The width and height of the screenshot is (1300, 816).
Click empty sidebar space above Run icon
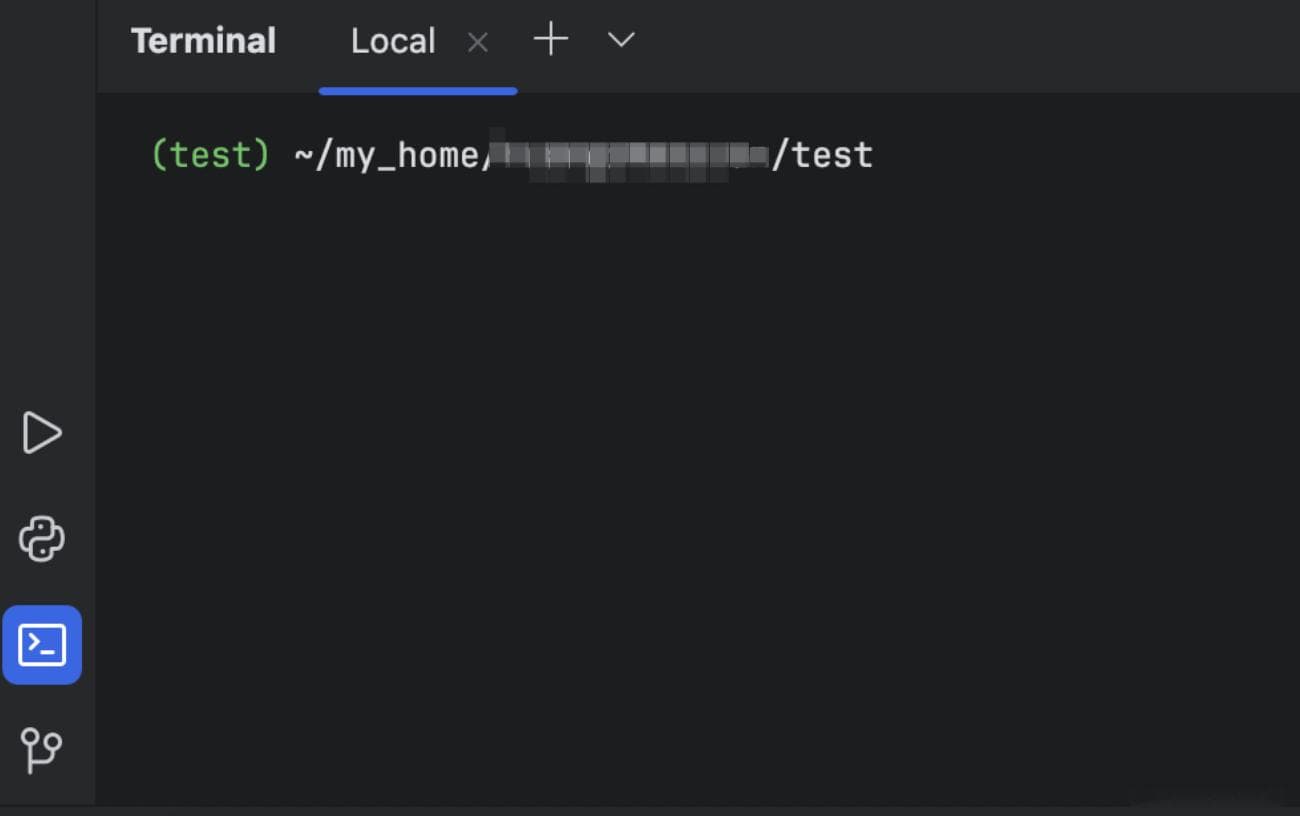(47, 200)
